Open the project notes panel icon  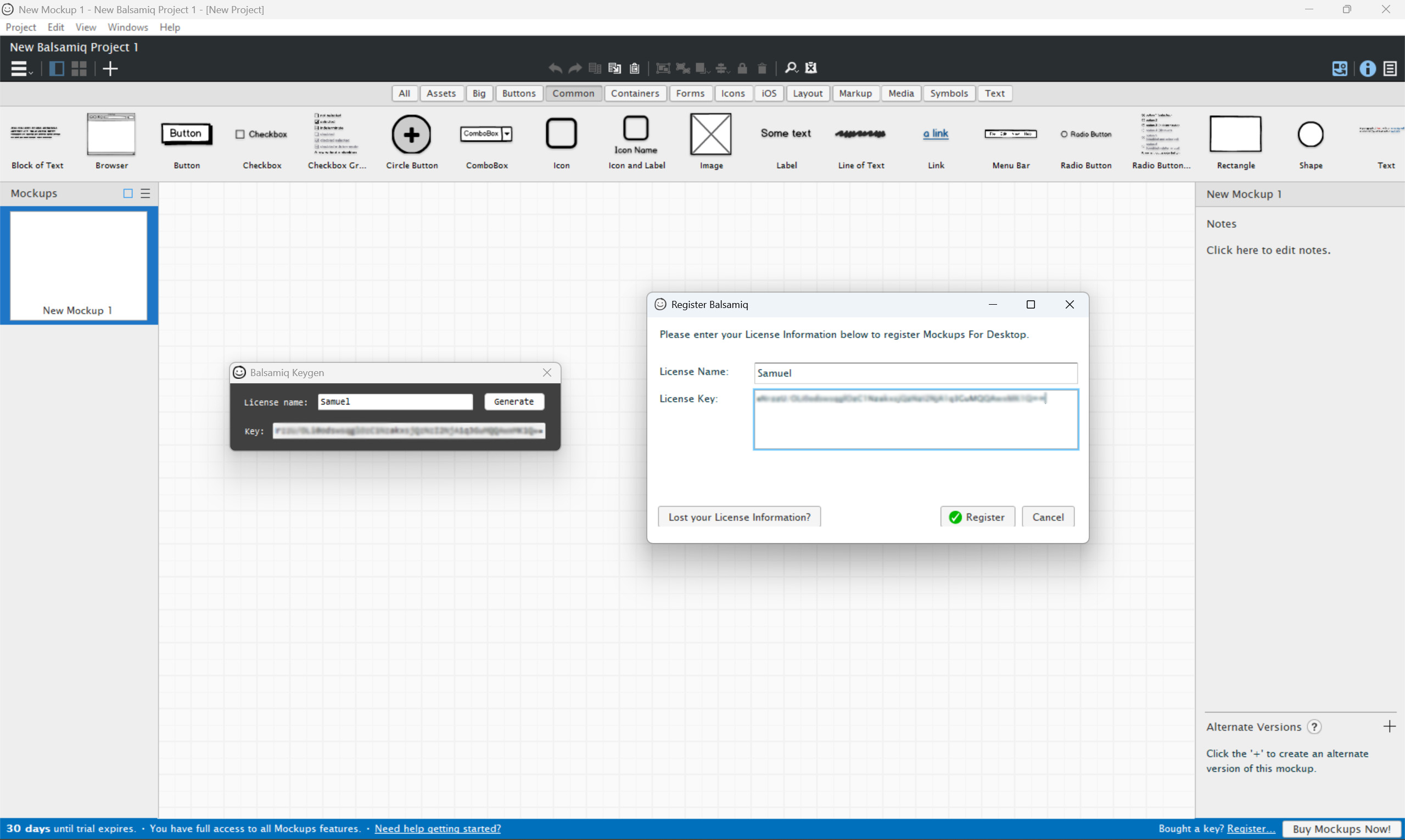point(1390,69)
